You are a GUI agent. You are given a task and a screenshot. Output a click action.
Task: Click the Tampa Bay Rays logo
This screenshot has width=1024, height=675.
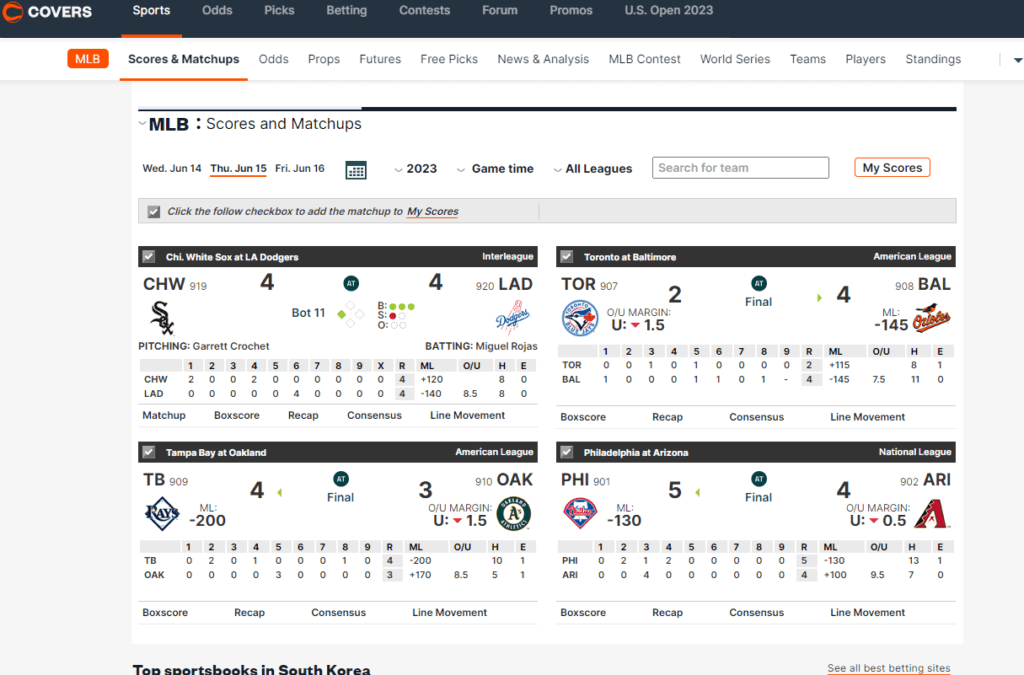pyautogui.click(x=162, y=514)
